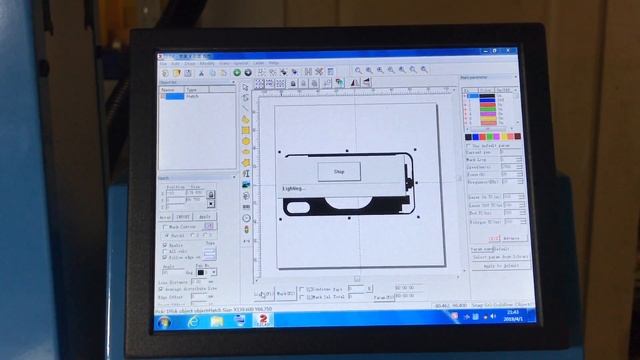Click the Frequency(KHz) input field
This screenshot has width=640, height=360.
pyautogui.click(x=511, y=182)
